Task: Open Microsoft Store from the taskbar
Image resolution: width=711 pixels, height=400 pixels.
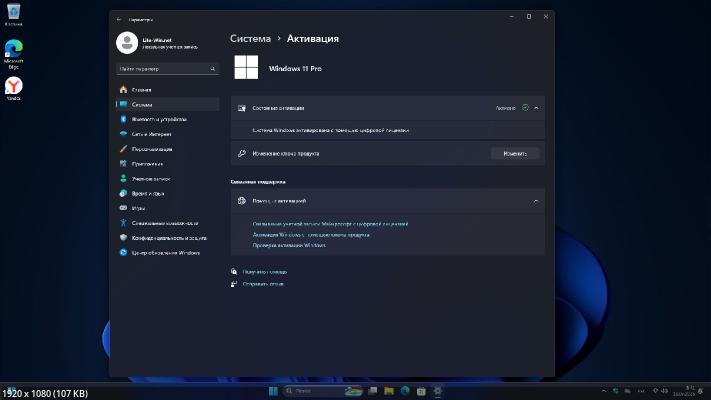Action: [421, 391]
